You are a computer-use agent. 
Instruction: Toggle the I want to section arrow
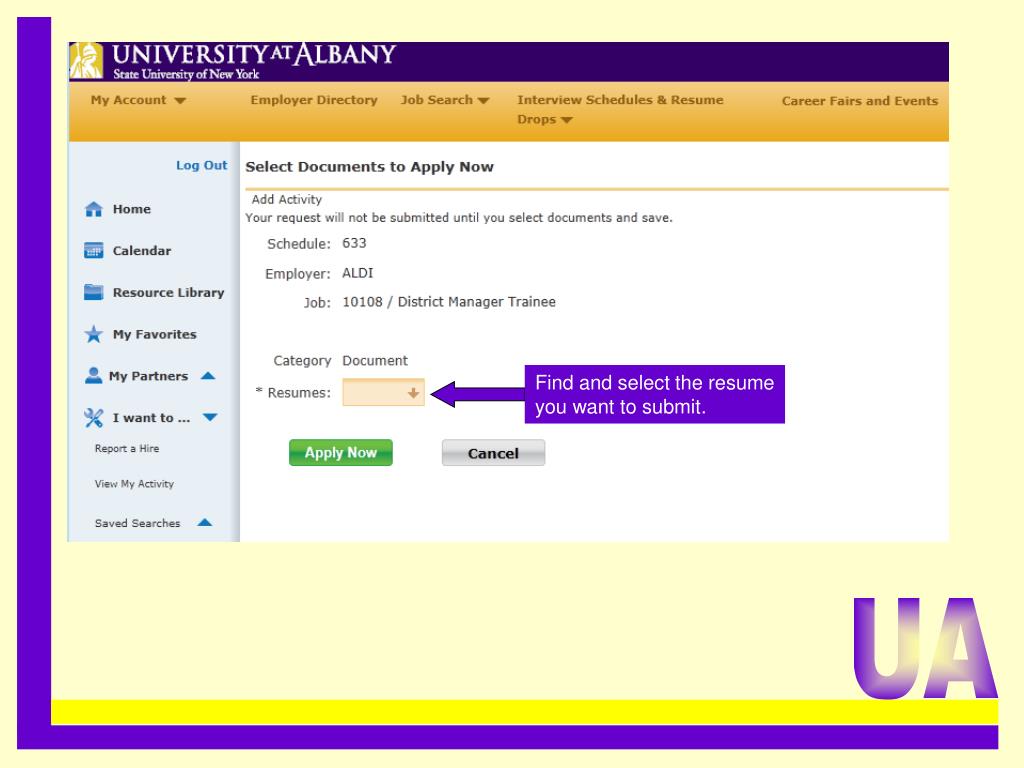pyautogui.click(x=210, y=417)
